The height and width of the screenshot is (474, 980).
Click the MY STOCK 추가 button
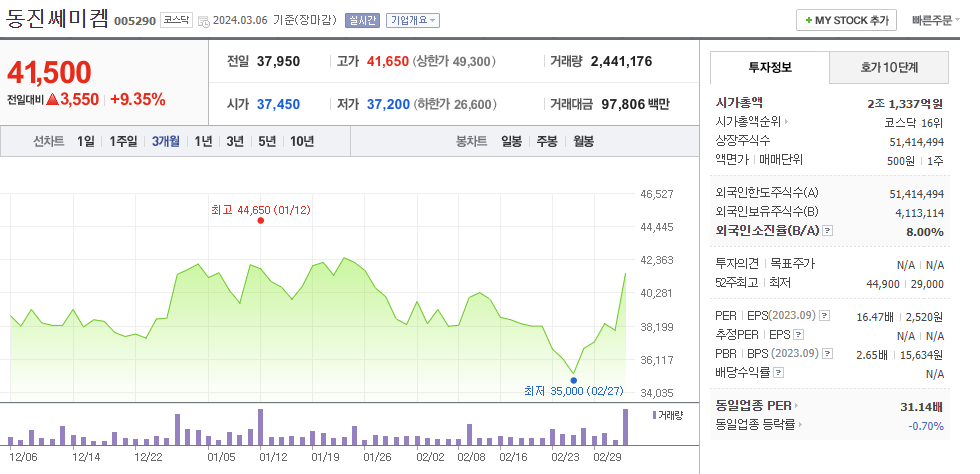tap(846, 20)
